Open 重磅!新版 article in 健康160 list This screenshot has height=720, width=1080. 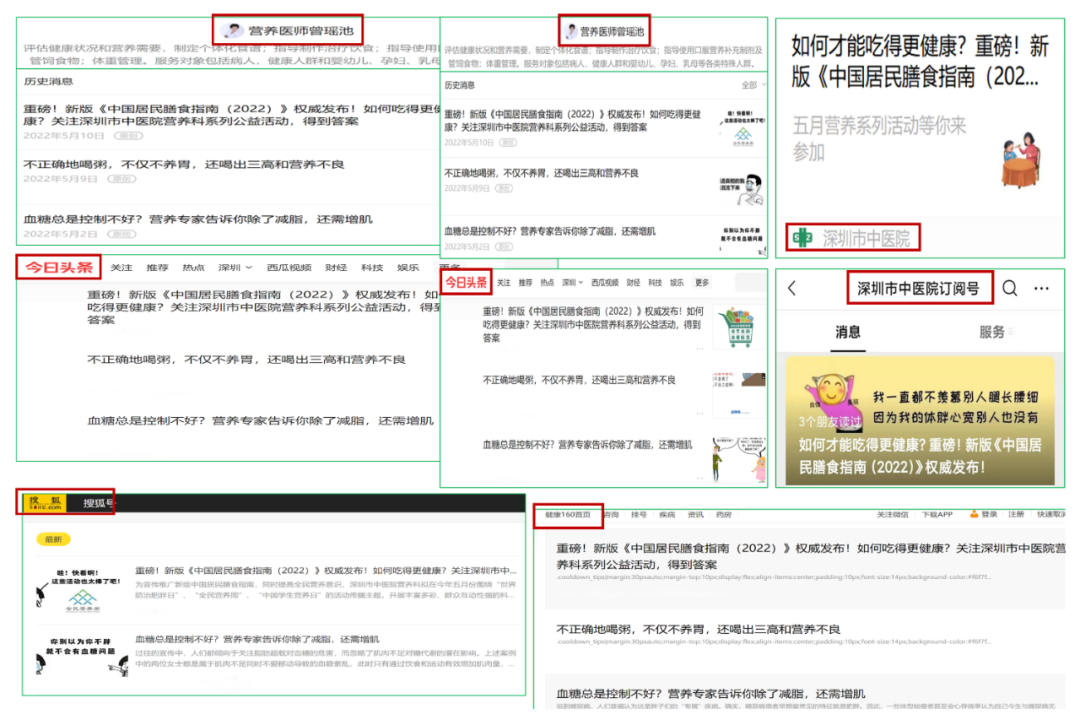[810, 556]
